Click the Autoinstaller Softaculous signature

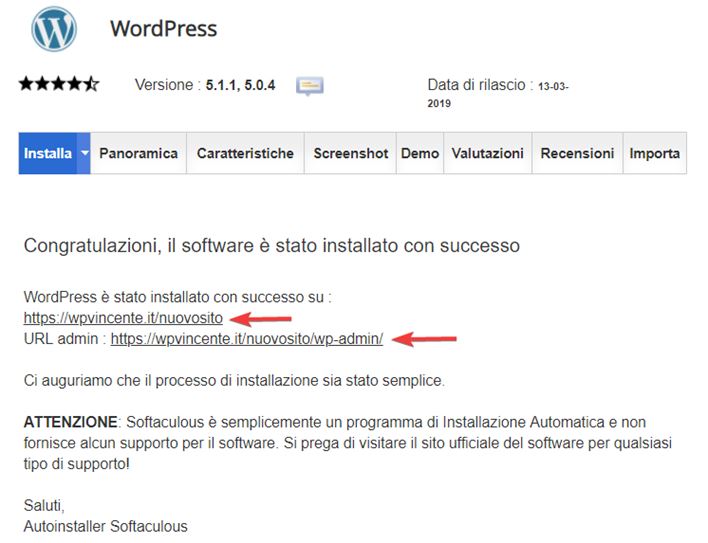pyautogui.click(x=105, y=526)
